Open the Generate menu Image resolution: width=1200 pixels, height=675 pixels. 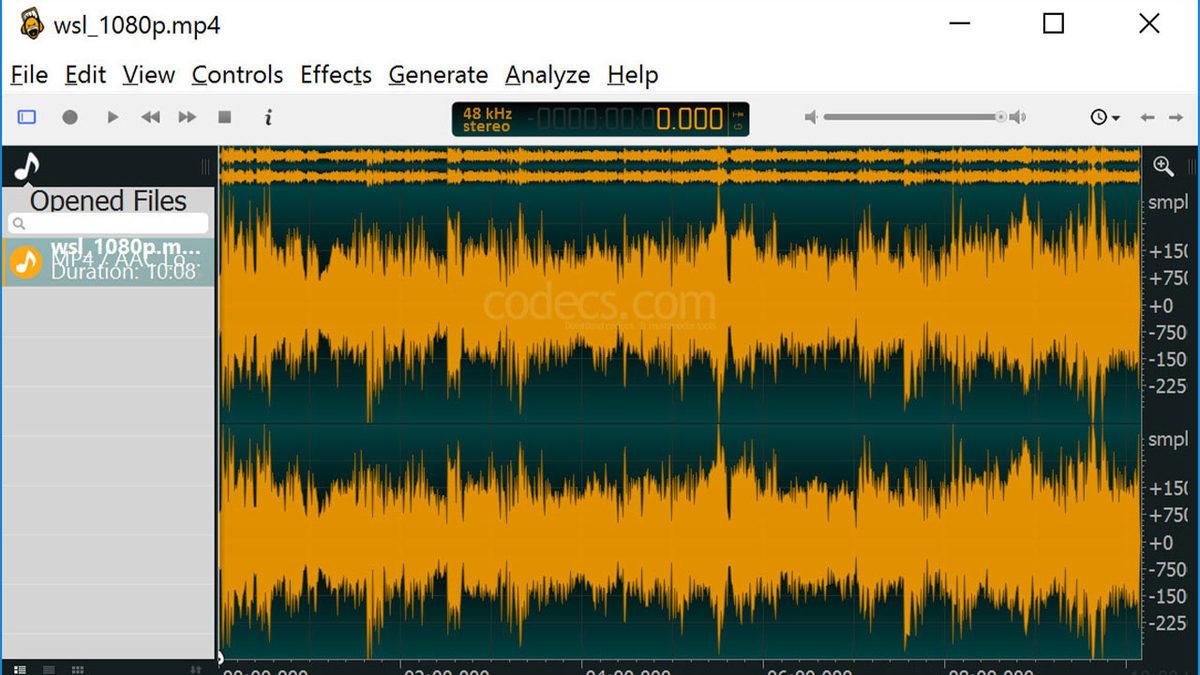[437, 75]
